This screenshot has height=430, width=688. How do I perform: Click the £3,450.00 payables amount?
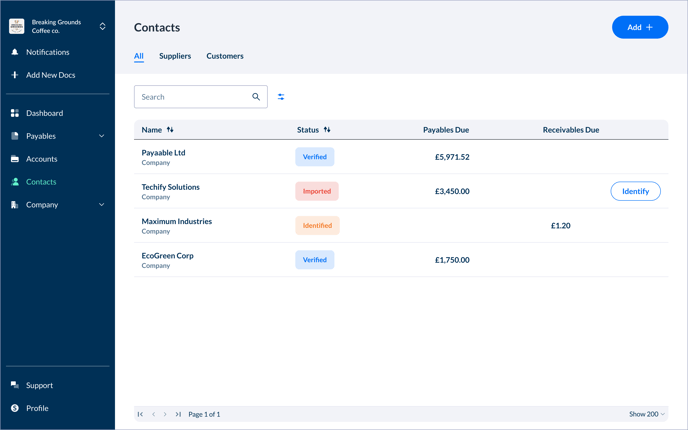(452, 191)
